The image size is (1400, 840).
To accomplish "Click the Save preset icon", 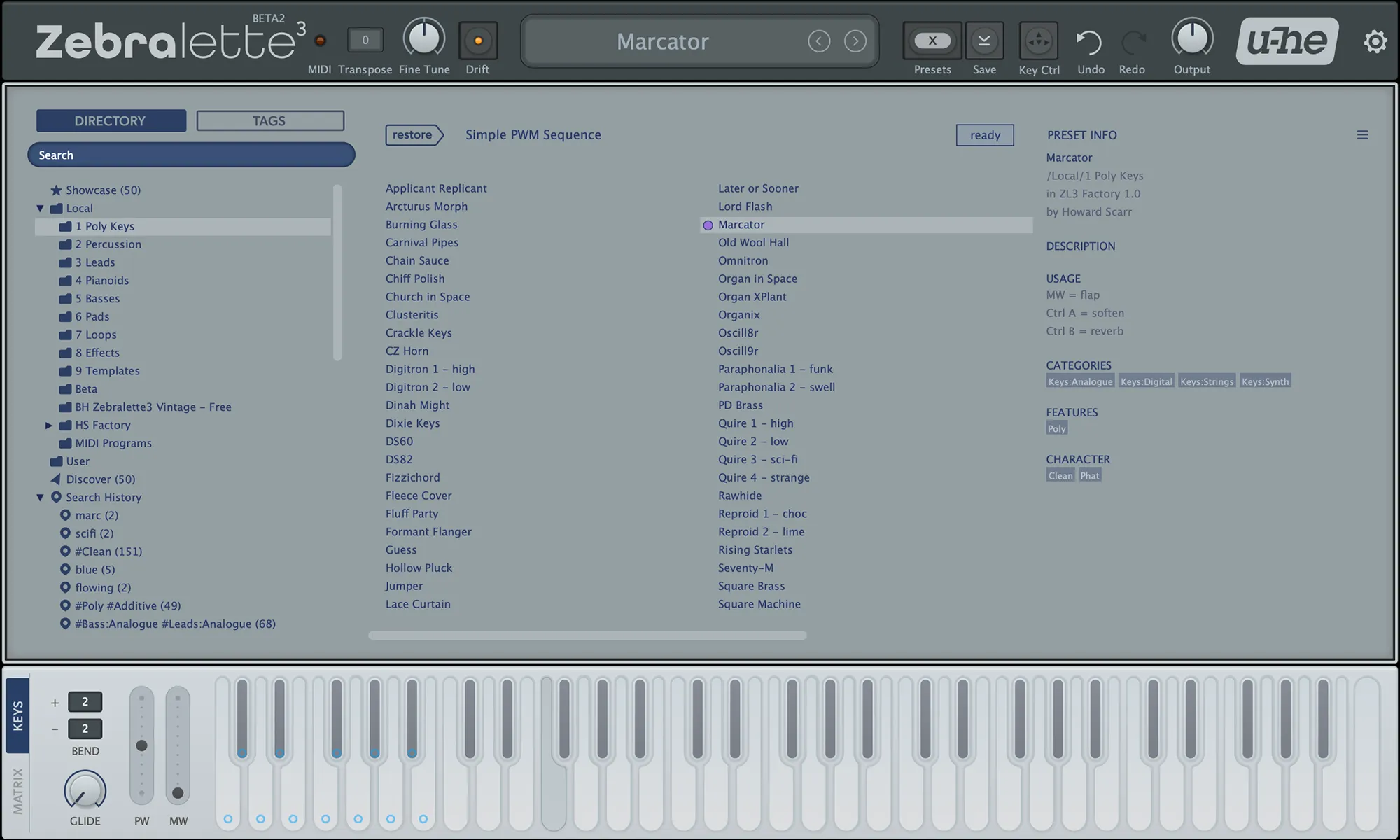I will [x=983, y=41].
